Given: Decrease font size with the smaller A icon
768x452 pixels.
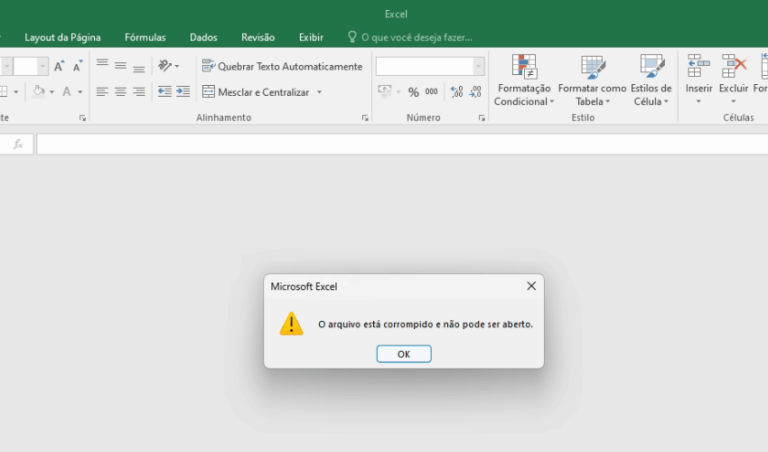Looking at the screenshot, I should 77,66.
